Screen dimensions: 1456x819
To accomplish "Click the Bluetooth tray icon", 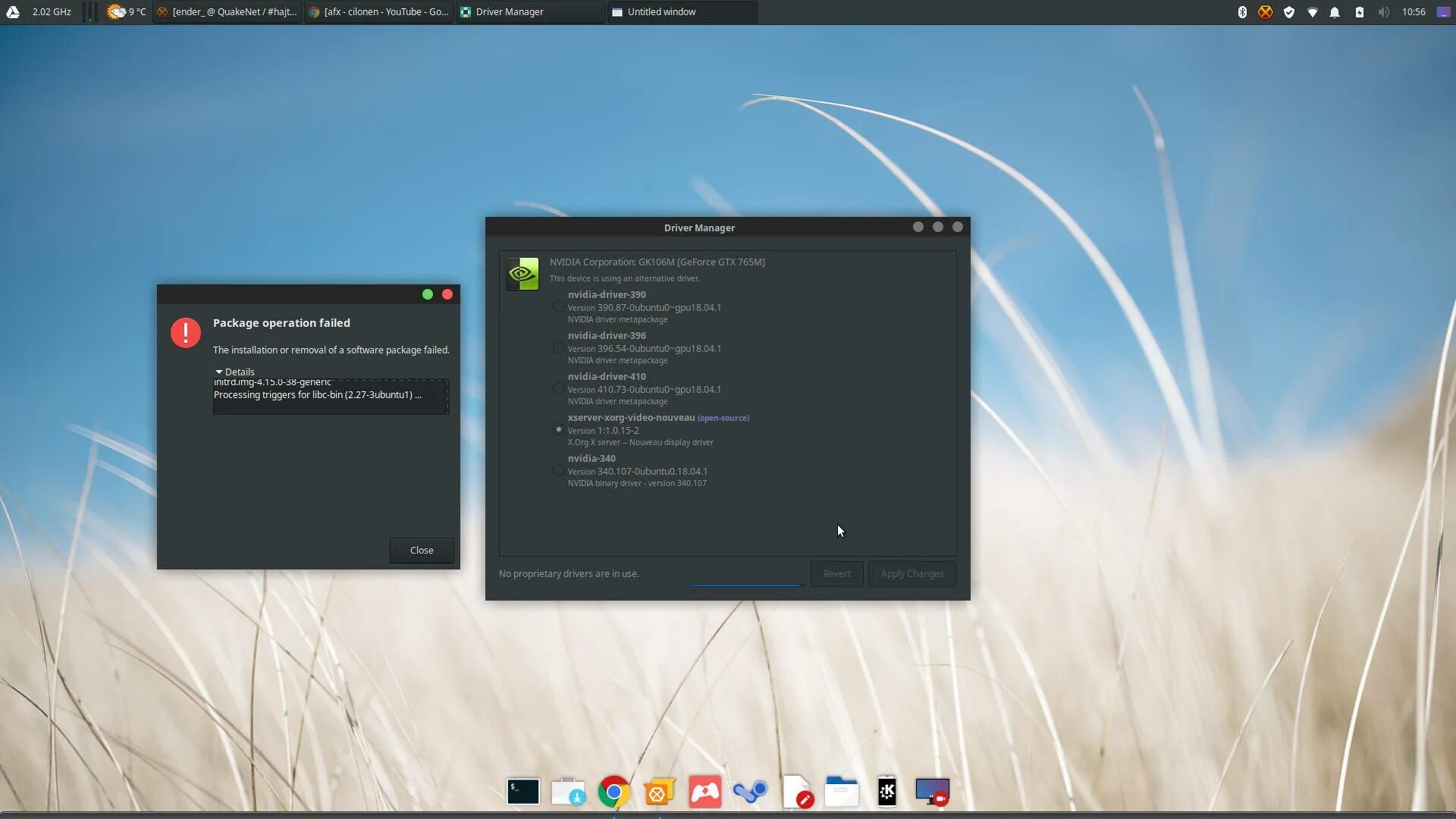I will click(x=1242, y=12).
